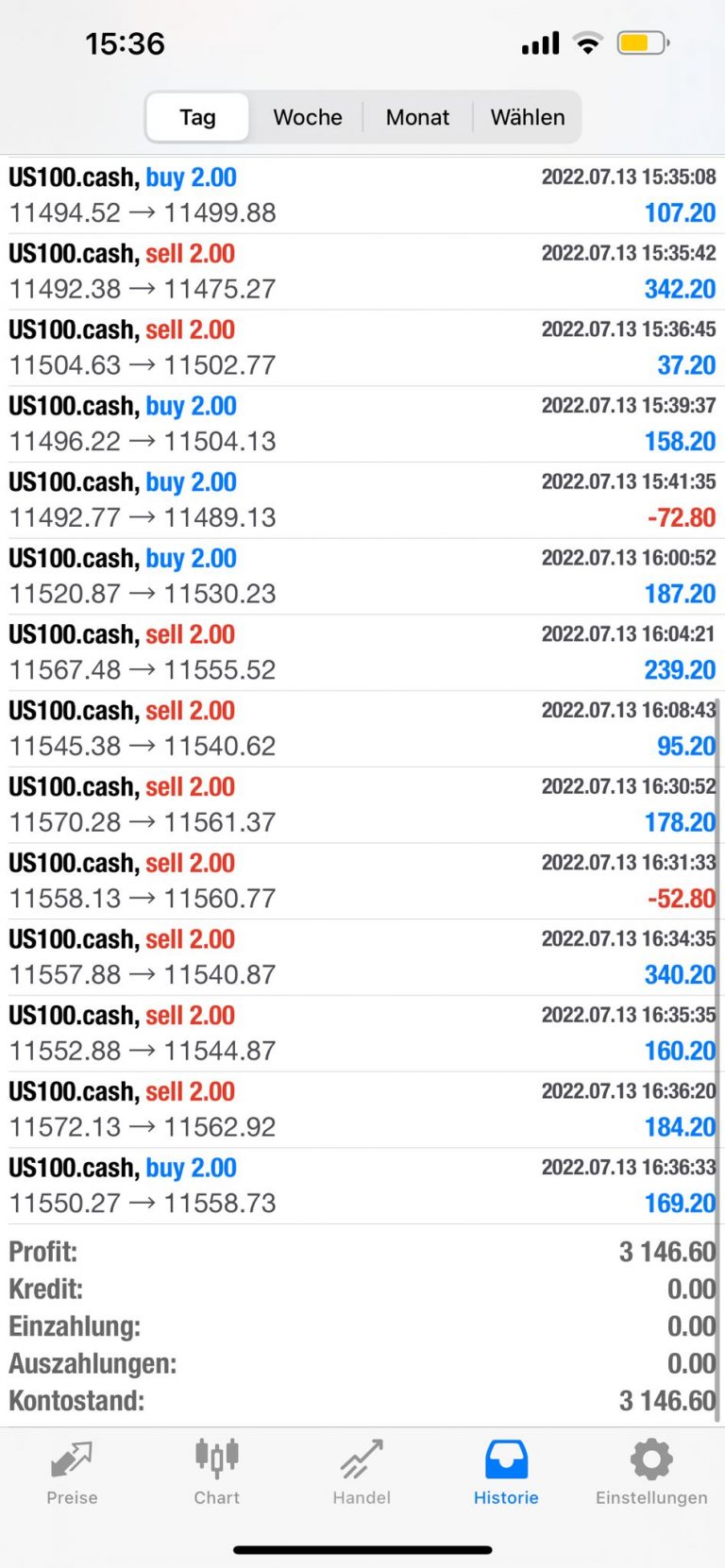Open the Chart candlestick icon
This screenshot has height=1568, width=725.
(x=216, y=1458)
